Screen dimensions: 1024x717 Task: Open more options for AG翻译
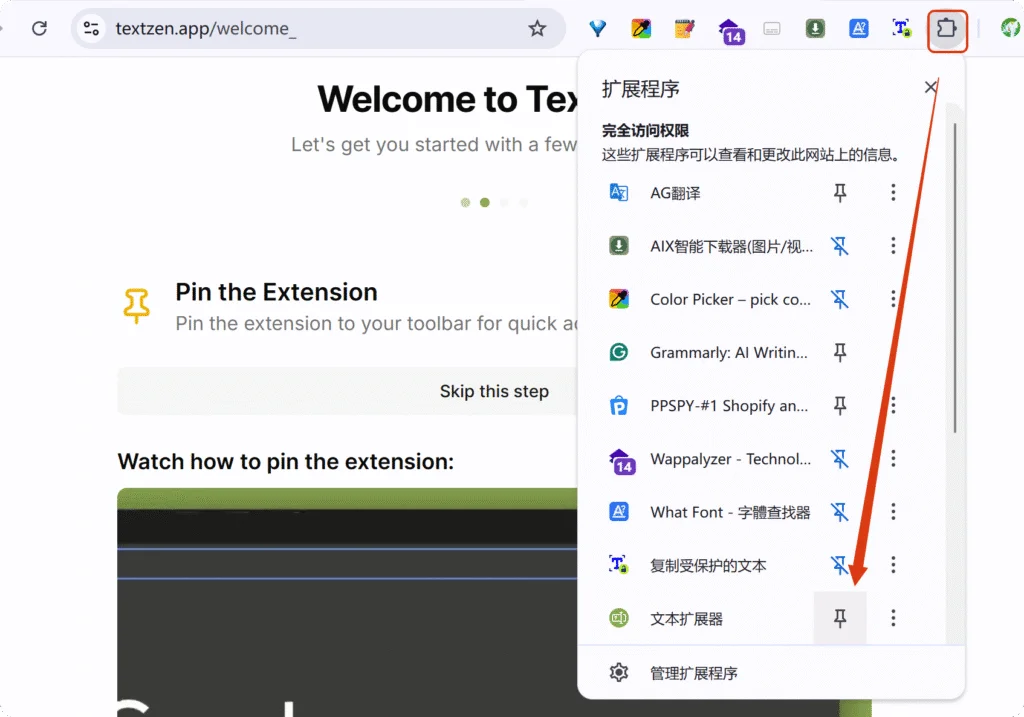click(893, 193)
